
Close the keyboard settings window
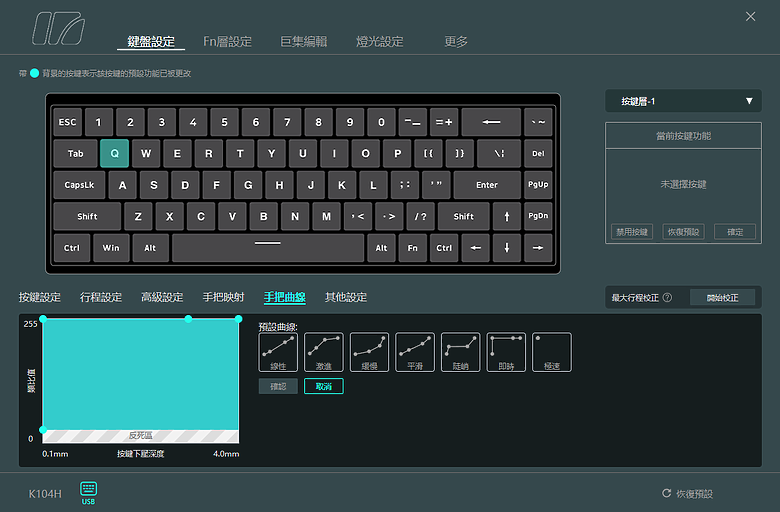[750, 16]
